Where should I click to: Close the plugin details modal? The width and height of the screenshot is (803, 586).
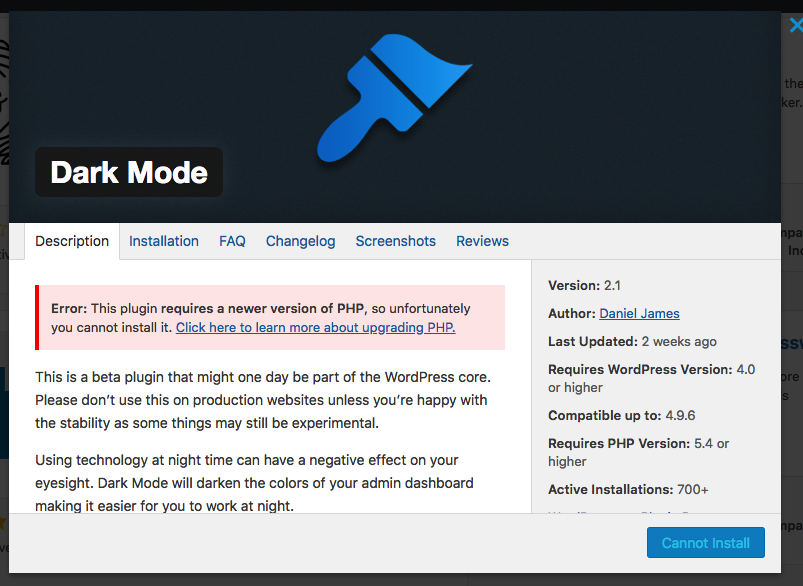796,25
